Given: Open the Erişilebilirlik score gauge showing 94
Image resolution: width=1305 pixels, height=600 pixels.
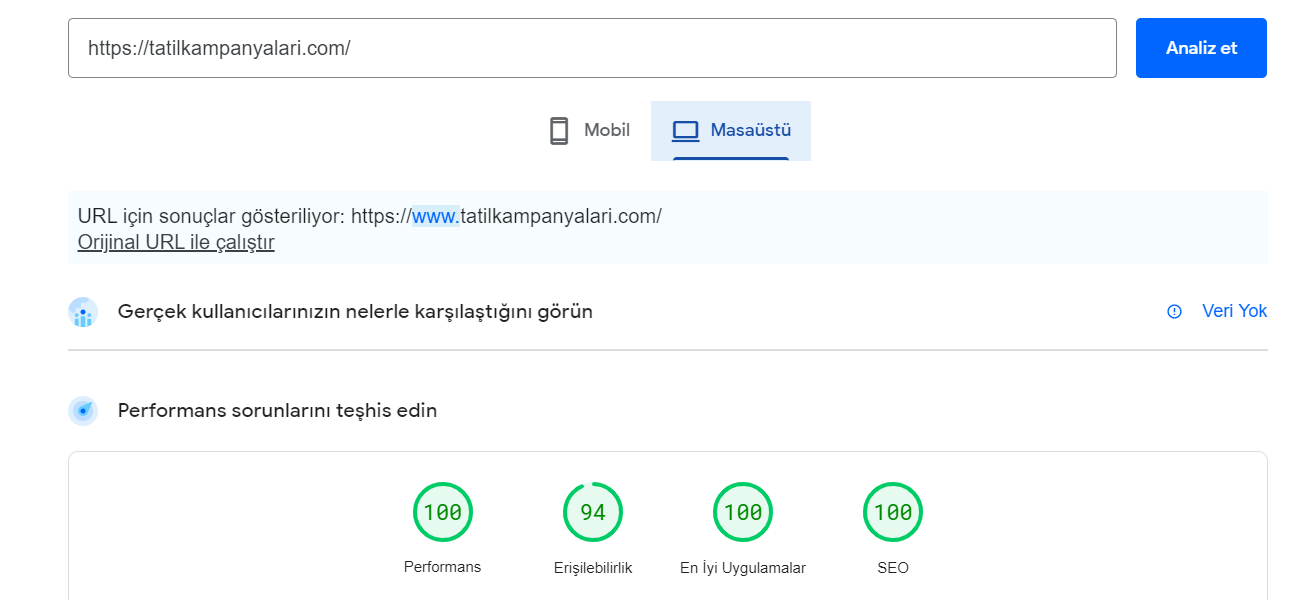Looking at the screenshot, I should coord(593,512).
